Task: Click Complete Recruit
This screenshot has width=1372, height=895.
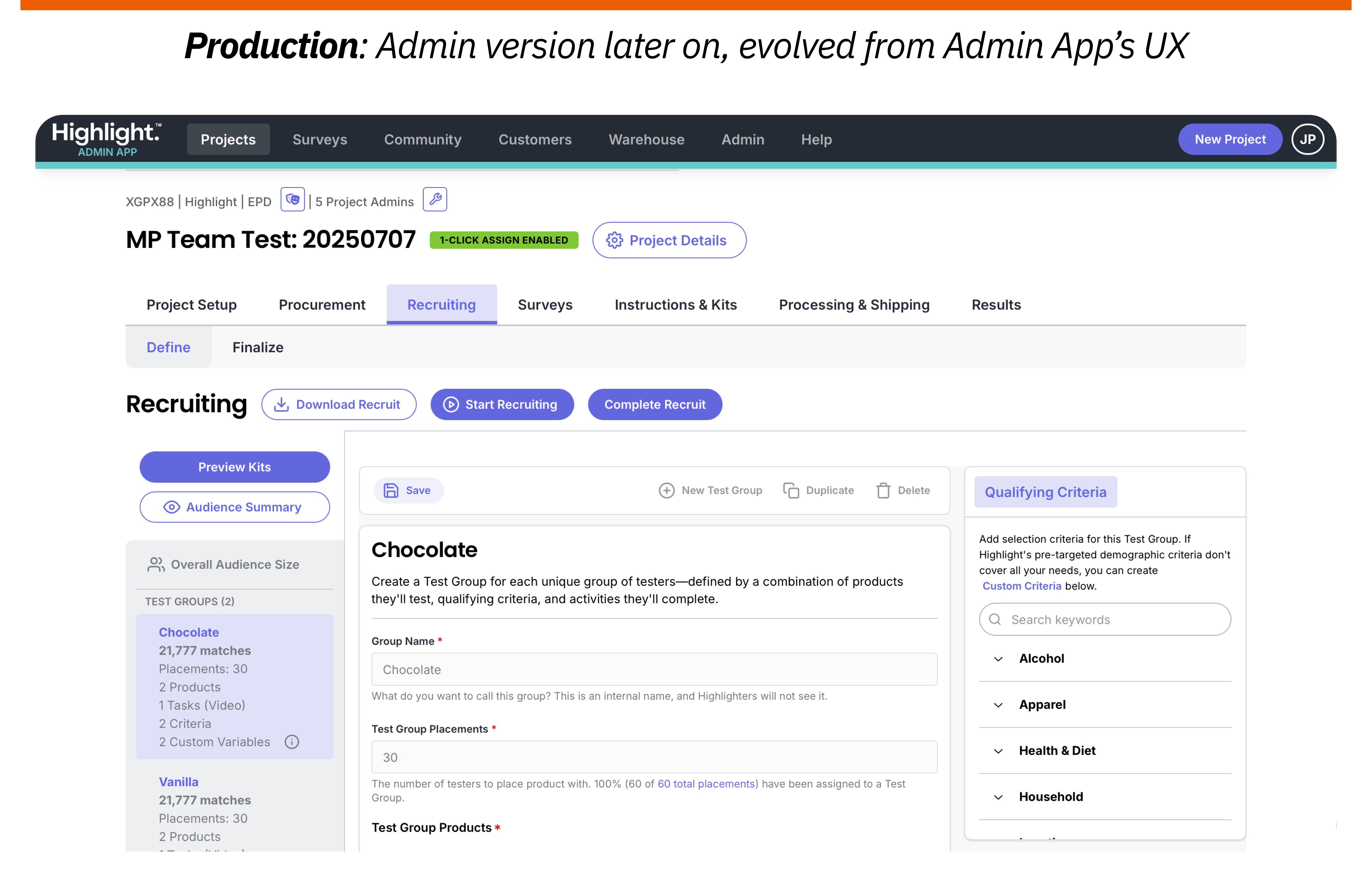Action: click(654, 405)
